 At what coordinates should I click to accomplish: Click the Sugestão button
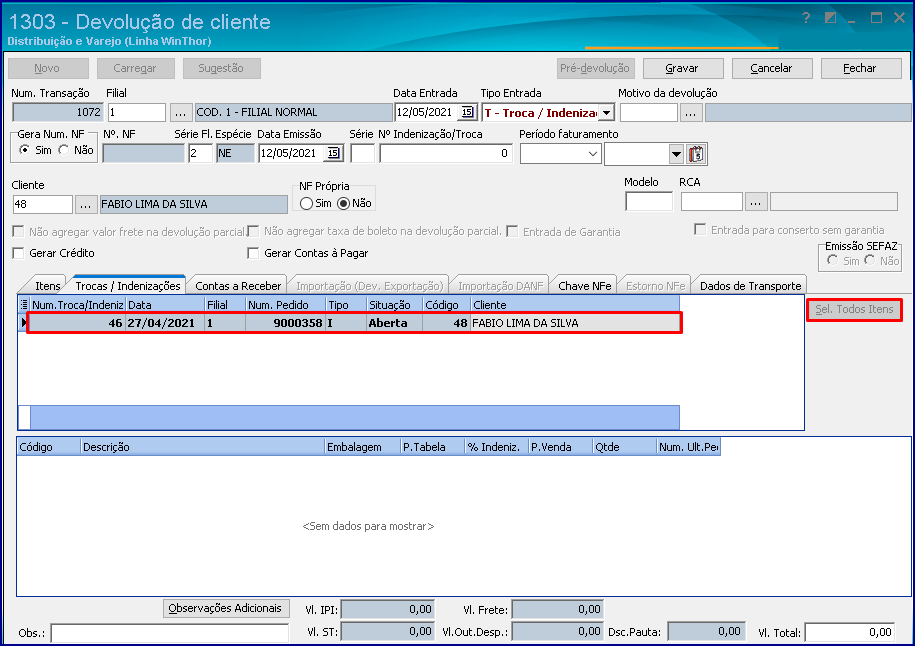(x=221, y=68)
